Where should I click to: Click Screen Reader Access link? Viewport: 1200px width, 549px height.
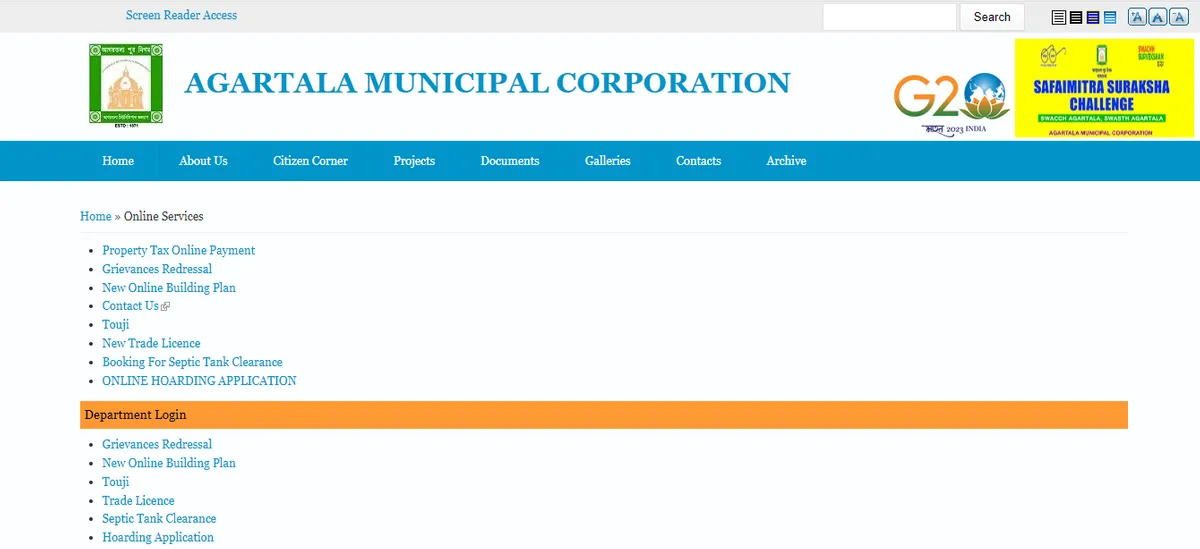[x=181, y=15]
